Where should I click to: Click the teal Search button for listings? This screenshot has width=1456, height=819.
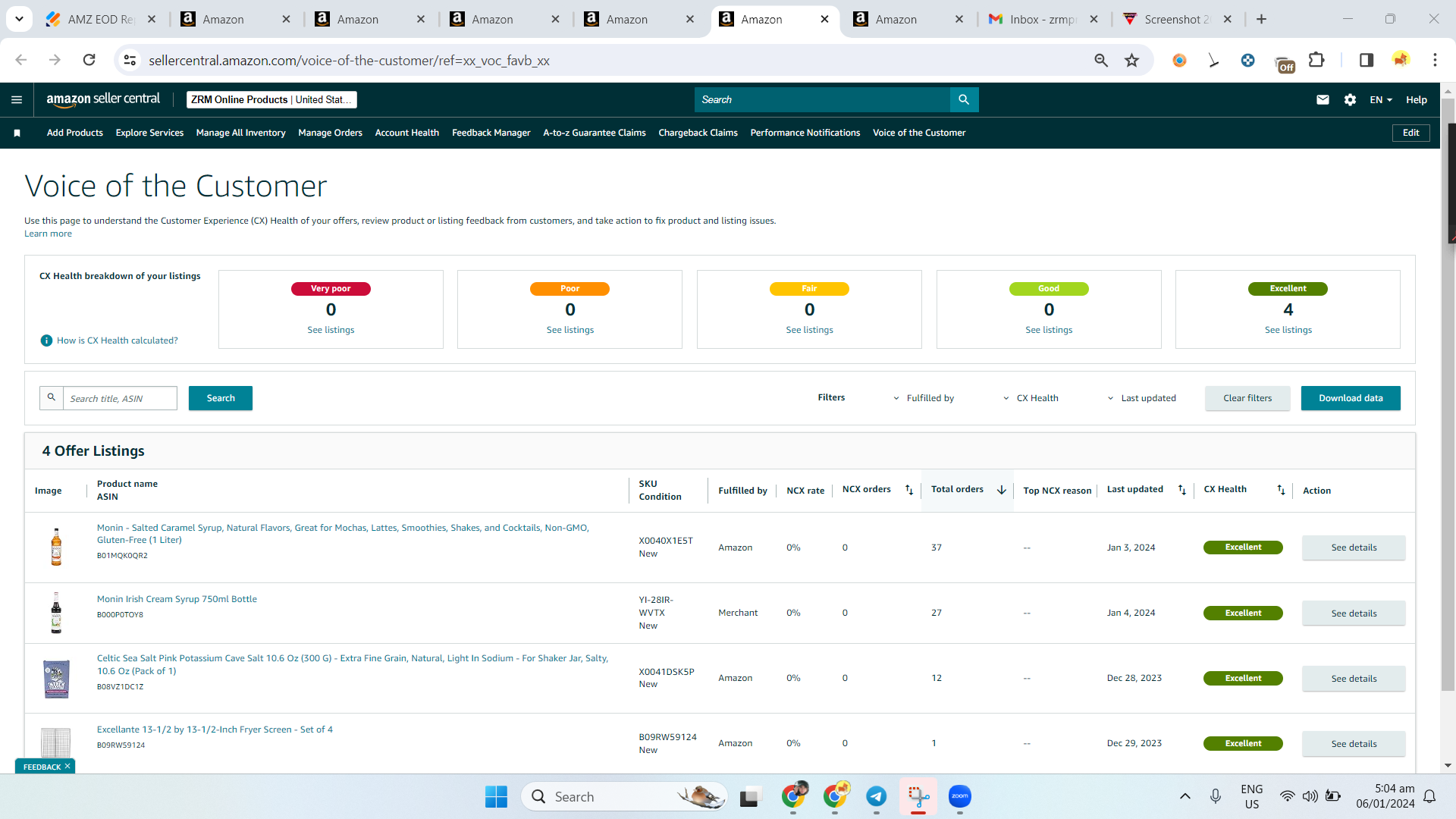(x=221, y=398)
